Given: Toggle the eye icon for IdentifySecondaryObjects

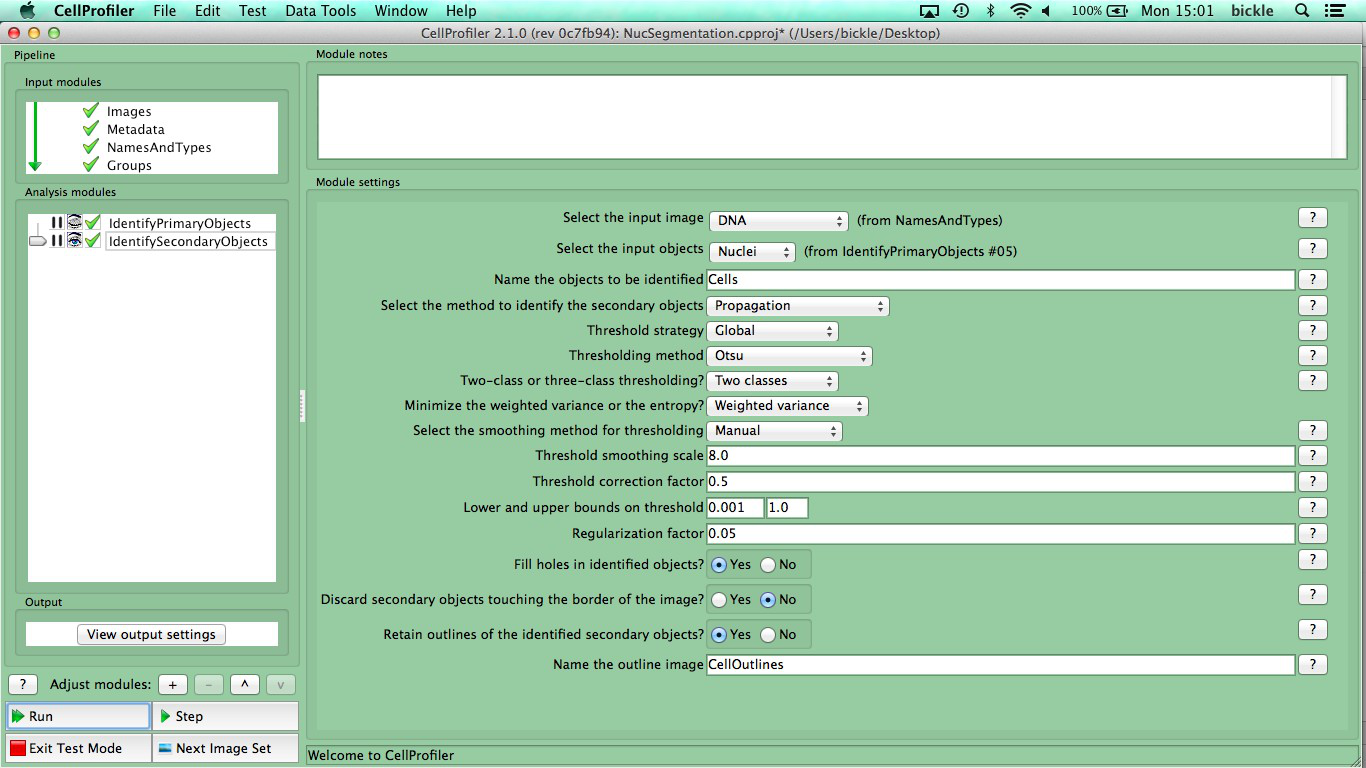Looking at the screenshot, I should tap(74, 241).
